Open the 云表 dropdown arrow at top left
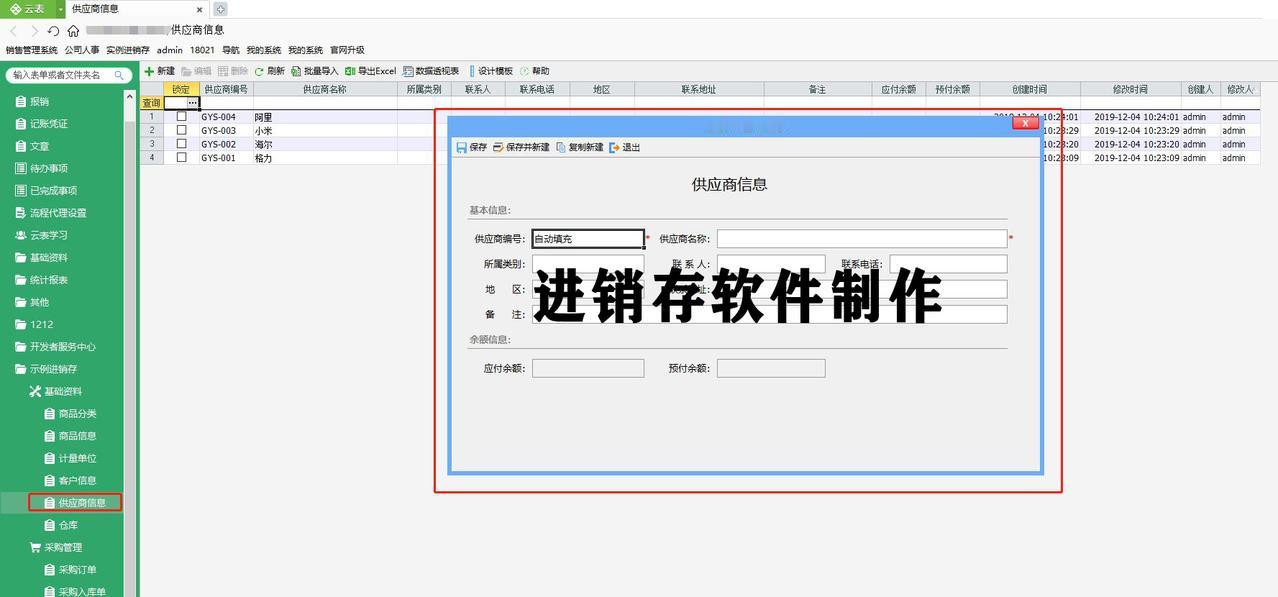 [x=60, y=8]
